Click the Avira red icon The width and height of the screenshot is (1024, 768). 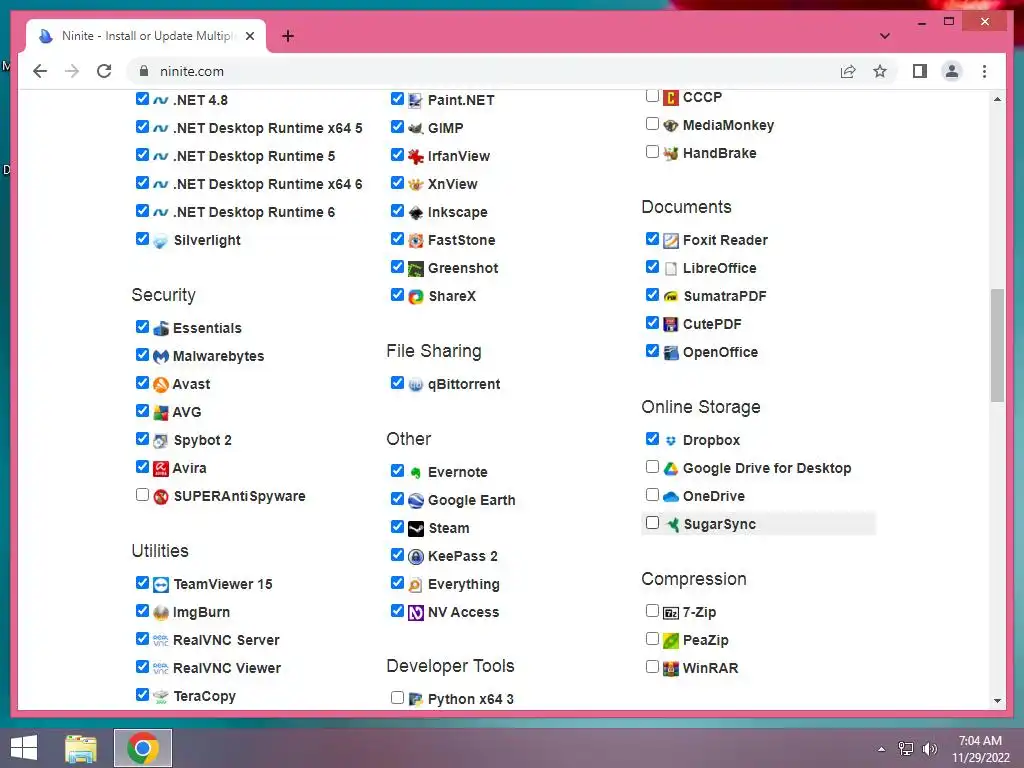[x=161, y=468]
